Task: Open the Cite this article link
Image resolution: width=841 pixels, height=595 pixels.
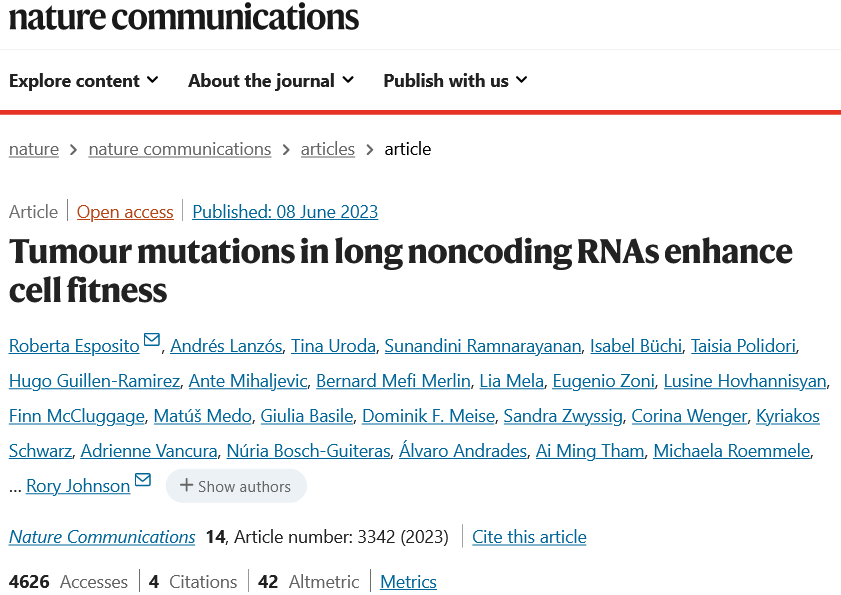Action: (x=529, y=537)
